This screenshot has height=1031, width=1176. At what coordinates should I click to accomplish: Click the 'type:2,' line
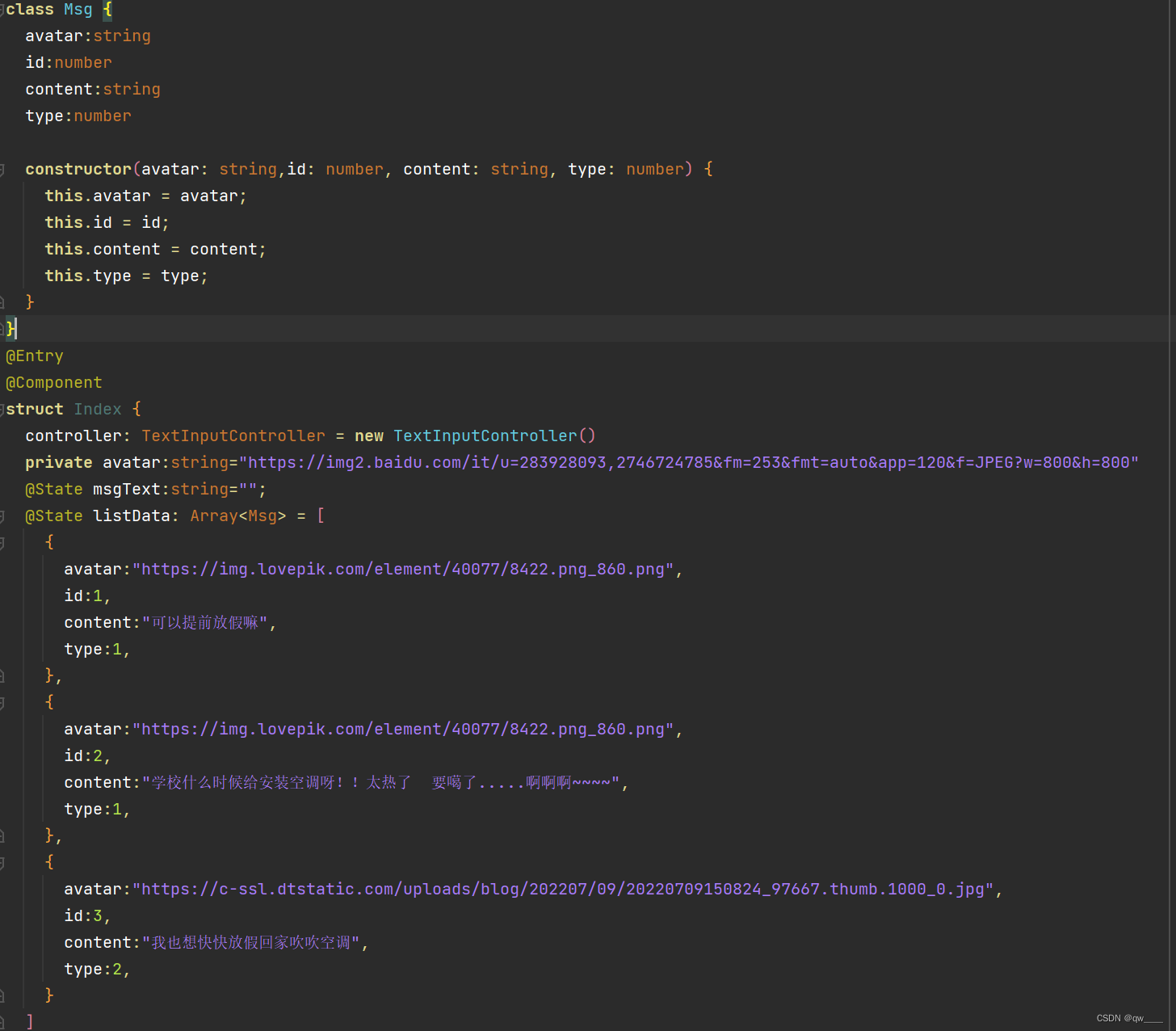pos(97,970)
